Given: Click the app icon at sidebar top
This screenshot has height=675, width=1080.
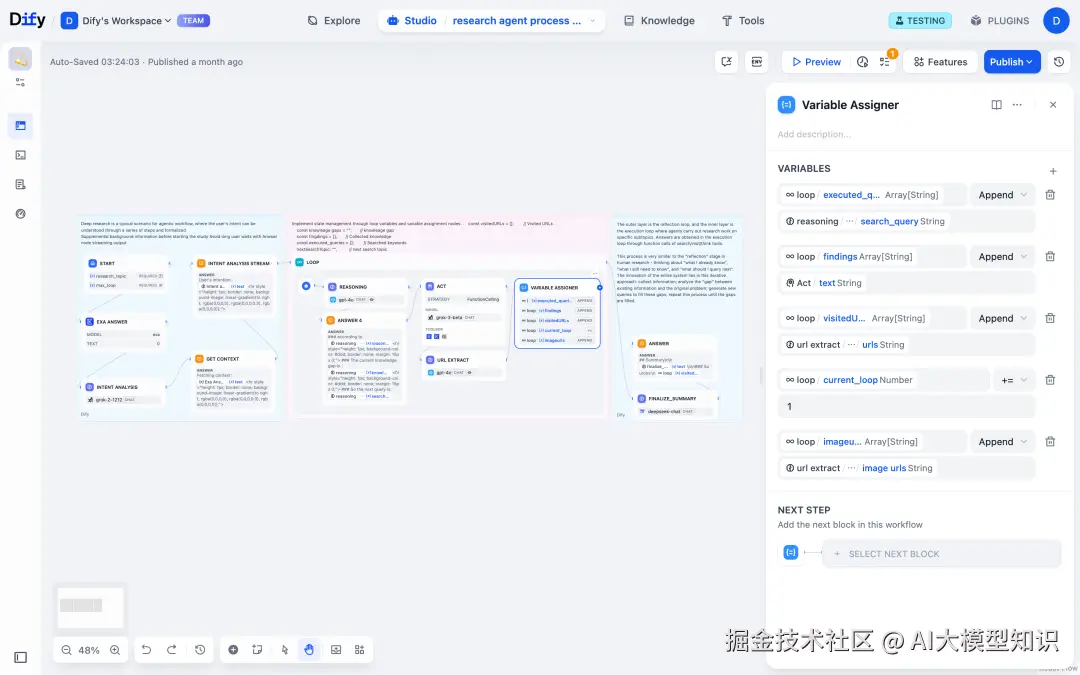Looking at the screenshot, I should [21, 59].
